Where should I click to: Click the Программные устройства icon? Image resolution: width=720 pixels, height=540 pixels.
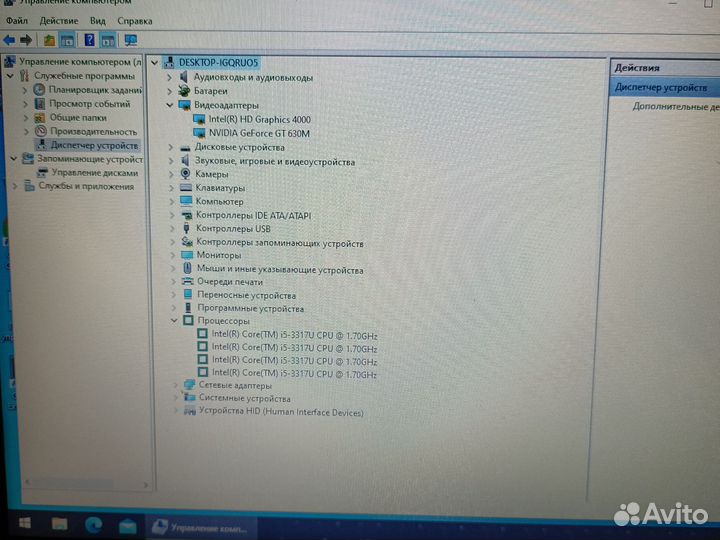(188, 308)
